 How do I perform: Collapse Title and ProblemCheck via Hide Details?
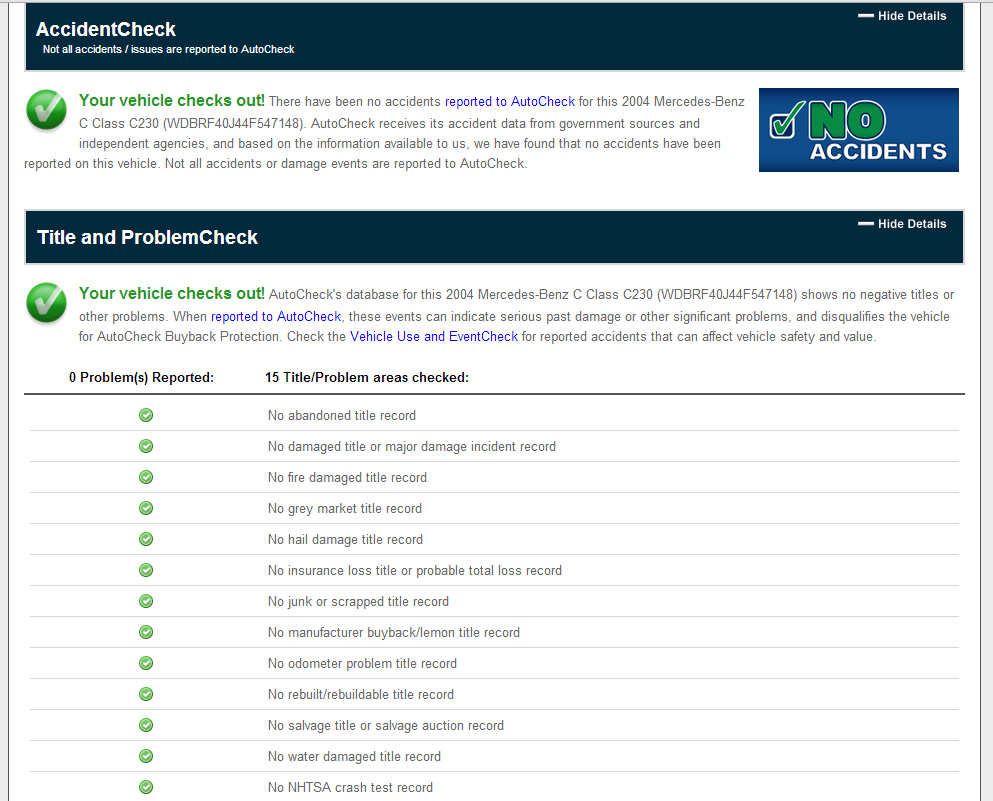pyautogui.click(x=902, y=224)
